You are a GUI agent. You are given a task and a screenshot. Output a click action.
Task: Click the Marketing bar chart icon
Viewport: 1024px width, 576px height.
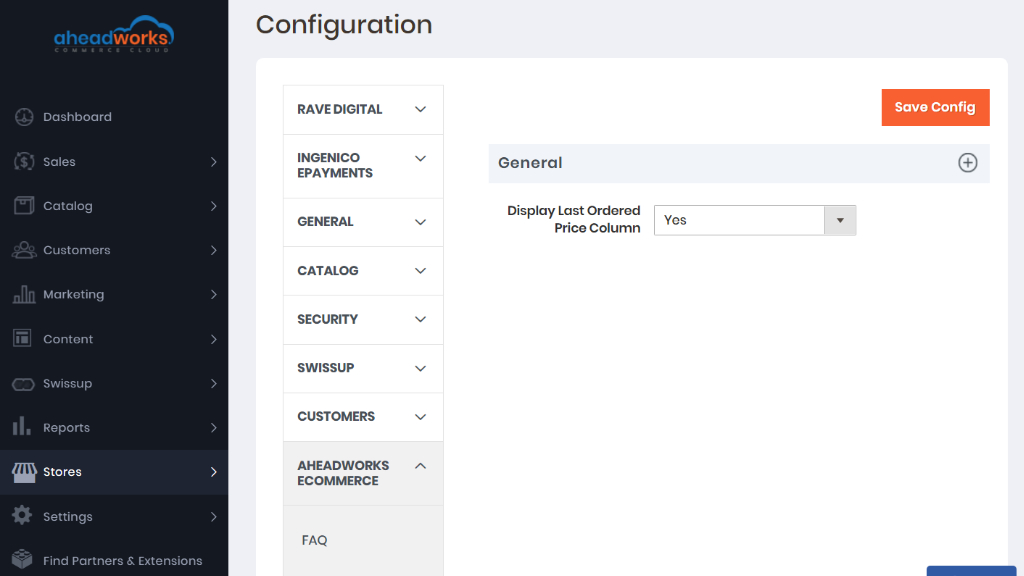tap(24, 295)
